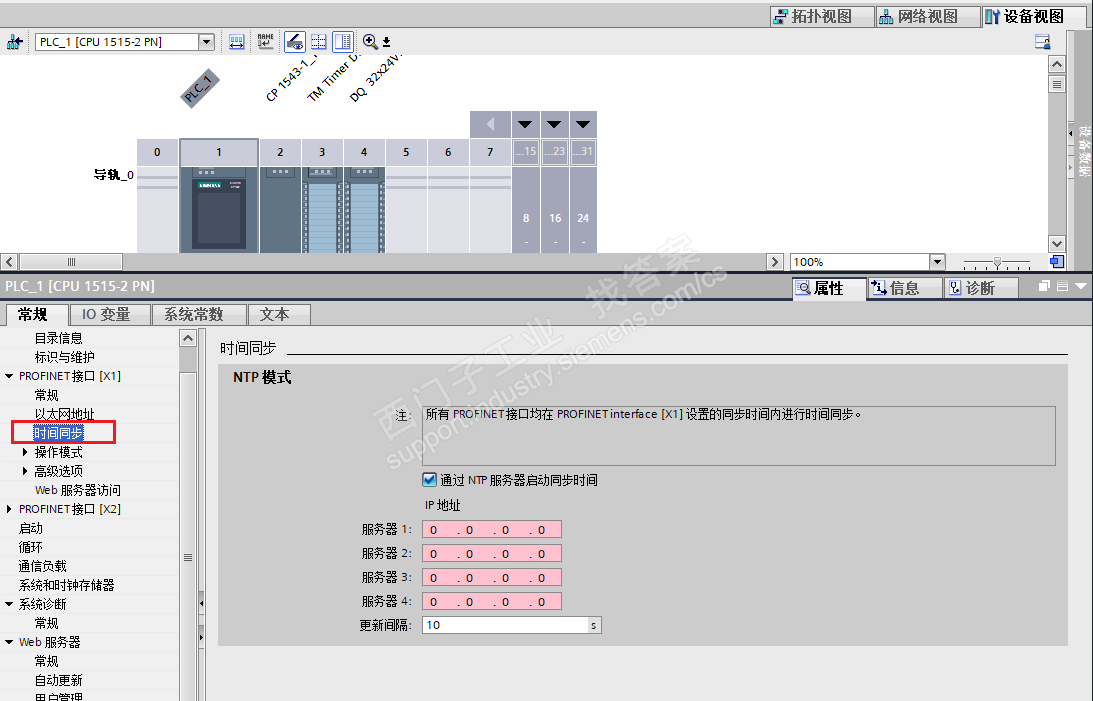Switch to the 设备视图 tab
The width and height of the screenshot is (1093, 701).
(1034, 16)
